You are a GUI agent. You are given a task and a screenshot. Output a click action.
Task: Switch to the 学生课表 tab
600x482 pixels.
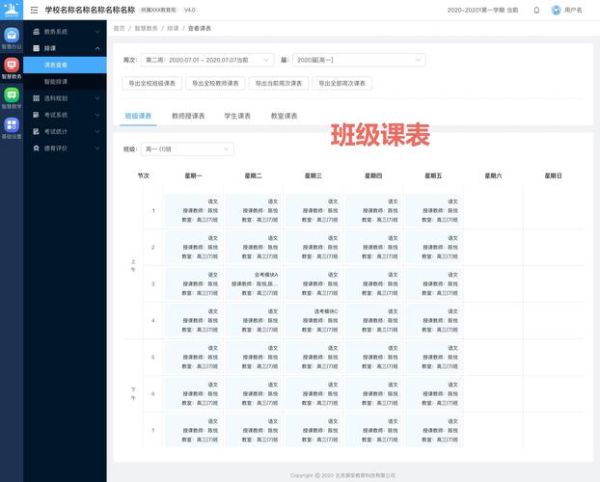(238, 116)
